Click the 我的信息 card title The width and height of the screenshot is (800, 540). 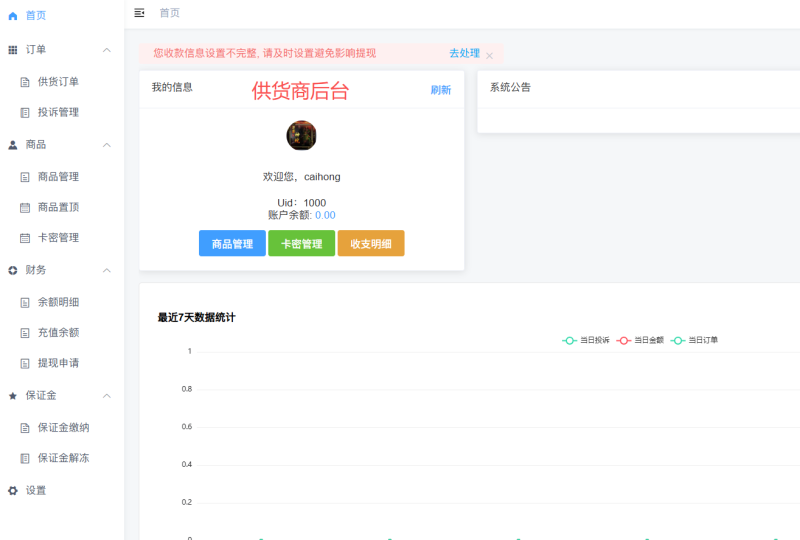[172, 87]
